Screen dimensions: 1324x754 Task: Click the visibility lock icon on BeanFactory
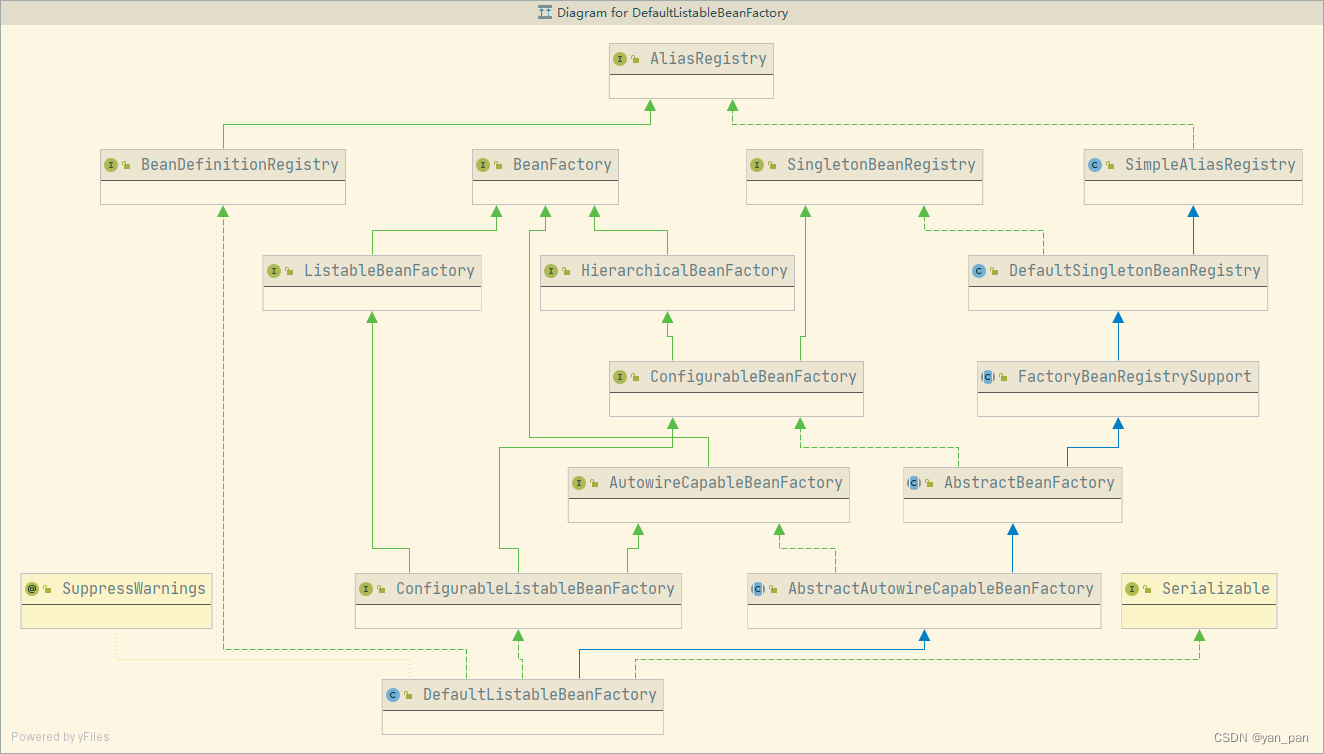pyautogui.click(x=499, y=166)
